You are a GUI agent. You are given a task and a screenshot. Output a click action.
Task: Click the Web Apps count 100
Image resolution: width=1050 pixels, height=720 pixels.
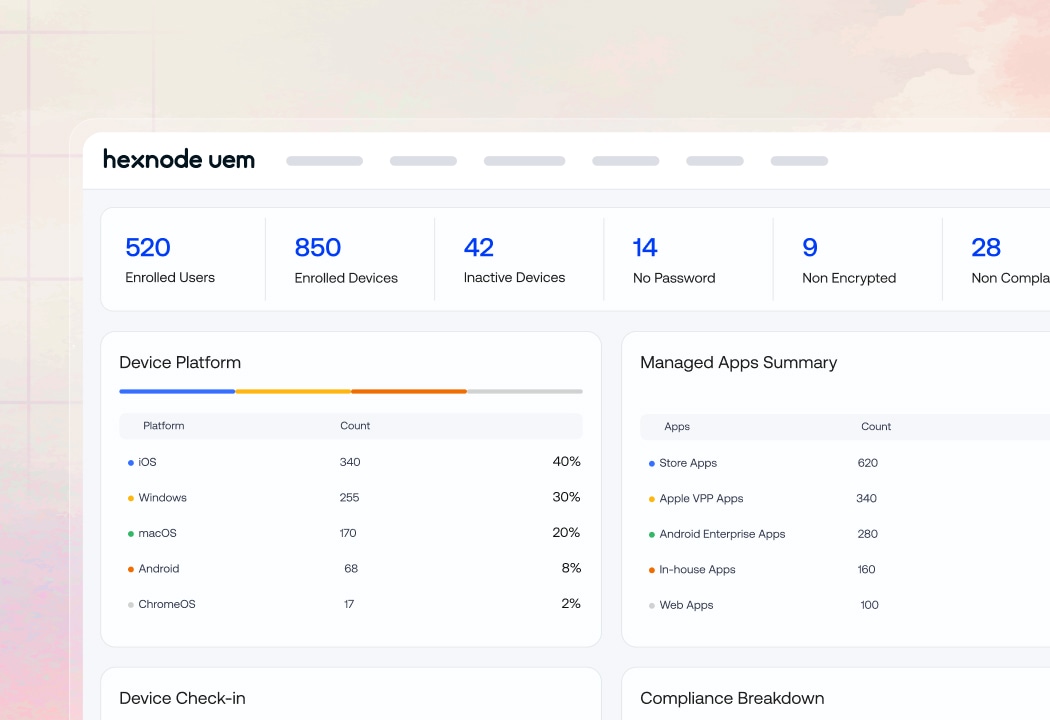tap(870, 605)
